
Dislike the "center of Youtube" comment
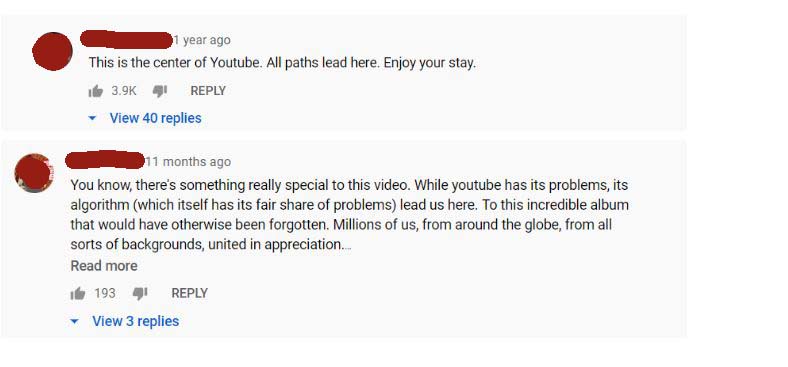[160, 91]
